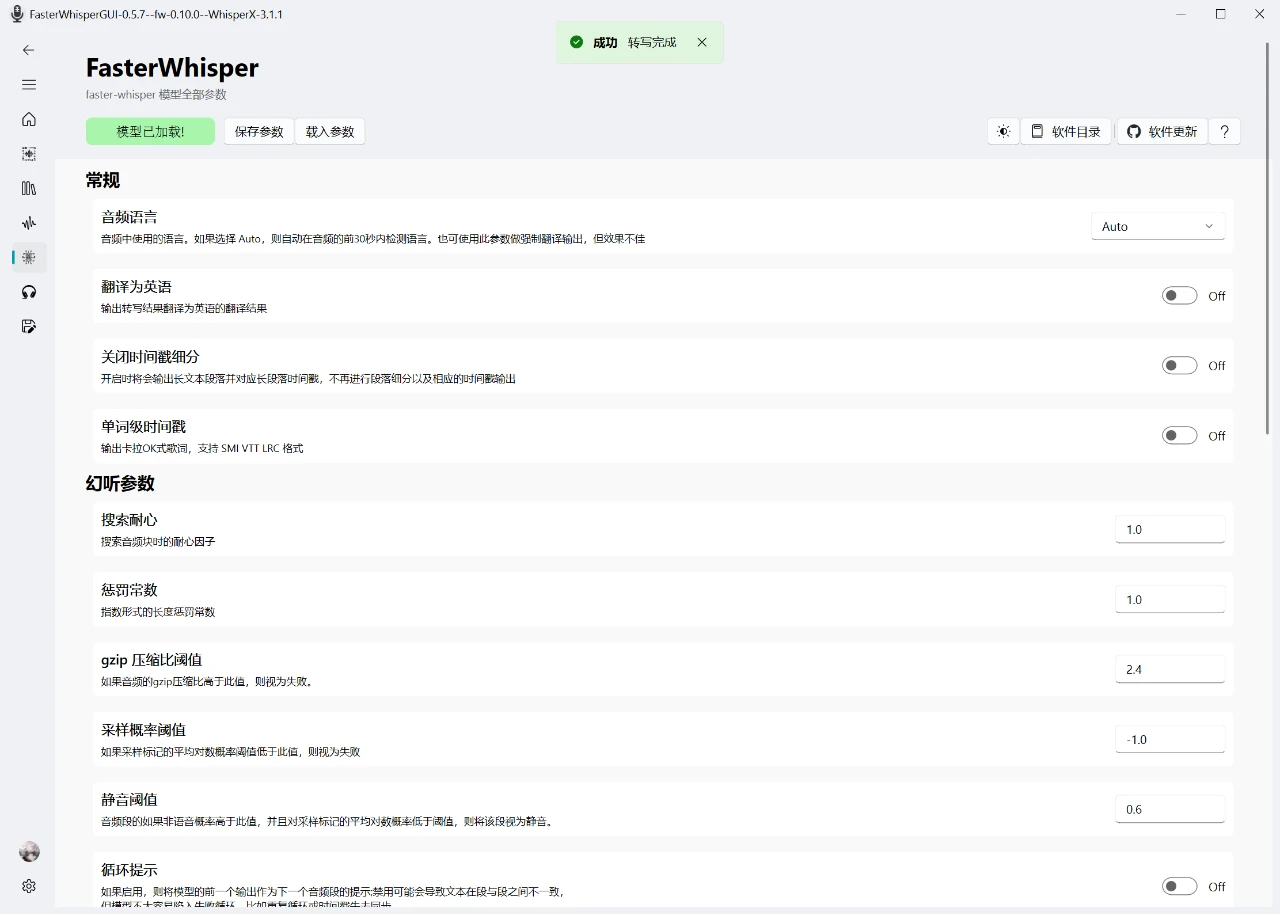This screenshot has width=1280, height=914.
Task: Click the 搜索耐心 value field
Action: pyautogui.click(x=1170, y=530)
